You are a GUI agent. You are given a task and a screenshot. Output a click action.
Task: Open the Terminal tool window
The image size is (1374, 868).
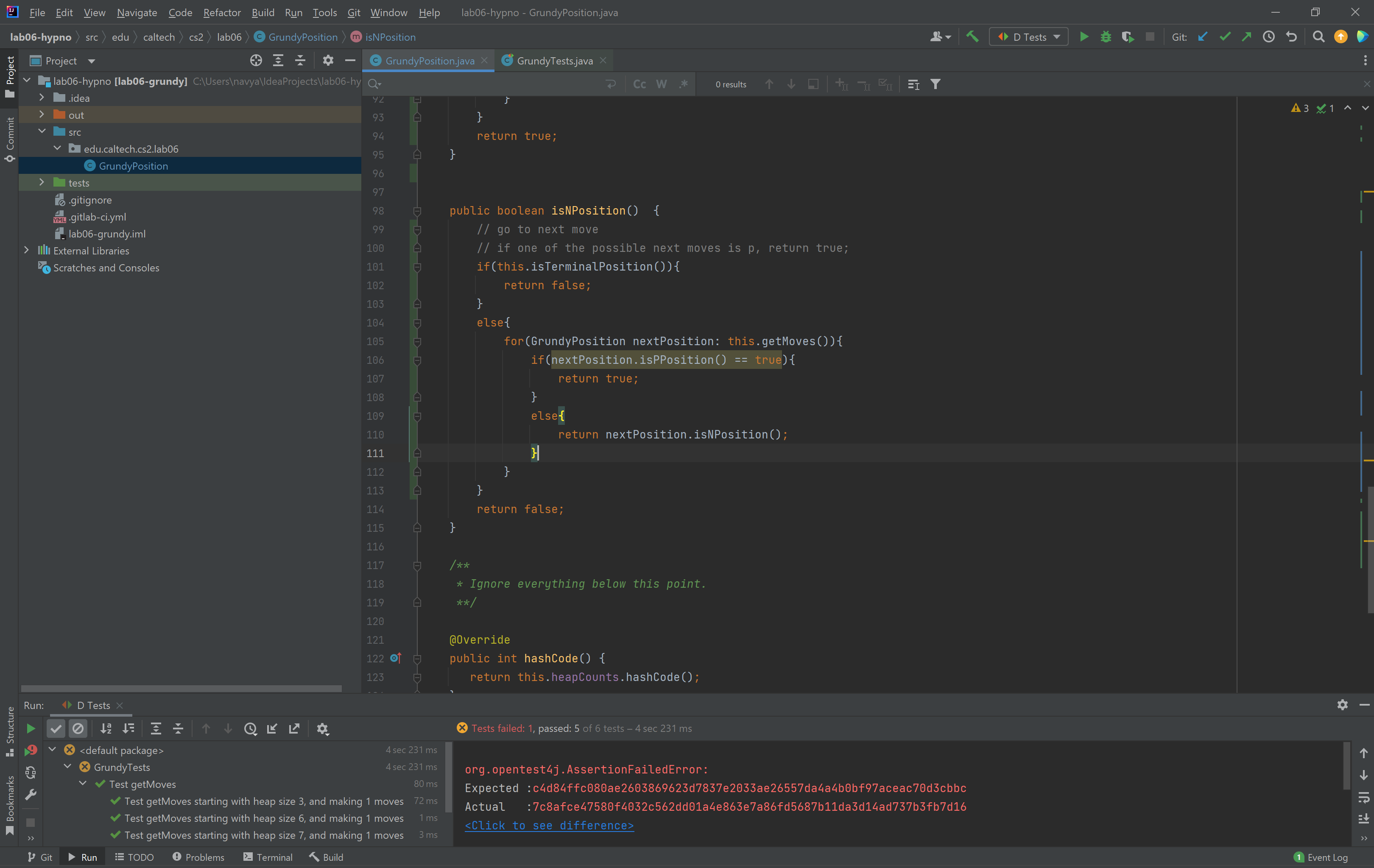pos(268,857)
